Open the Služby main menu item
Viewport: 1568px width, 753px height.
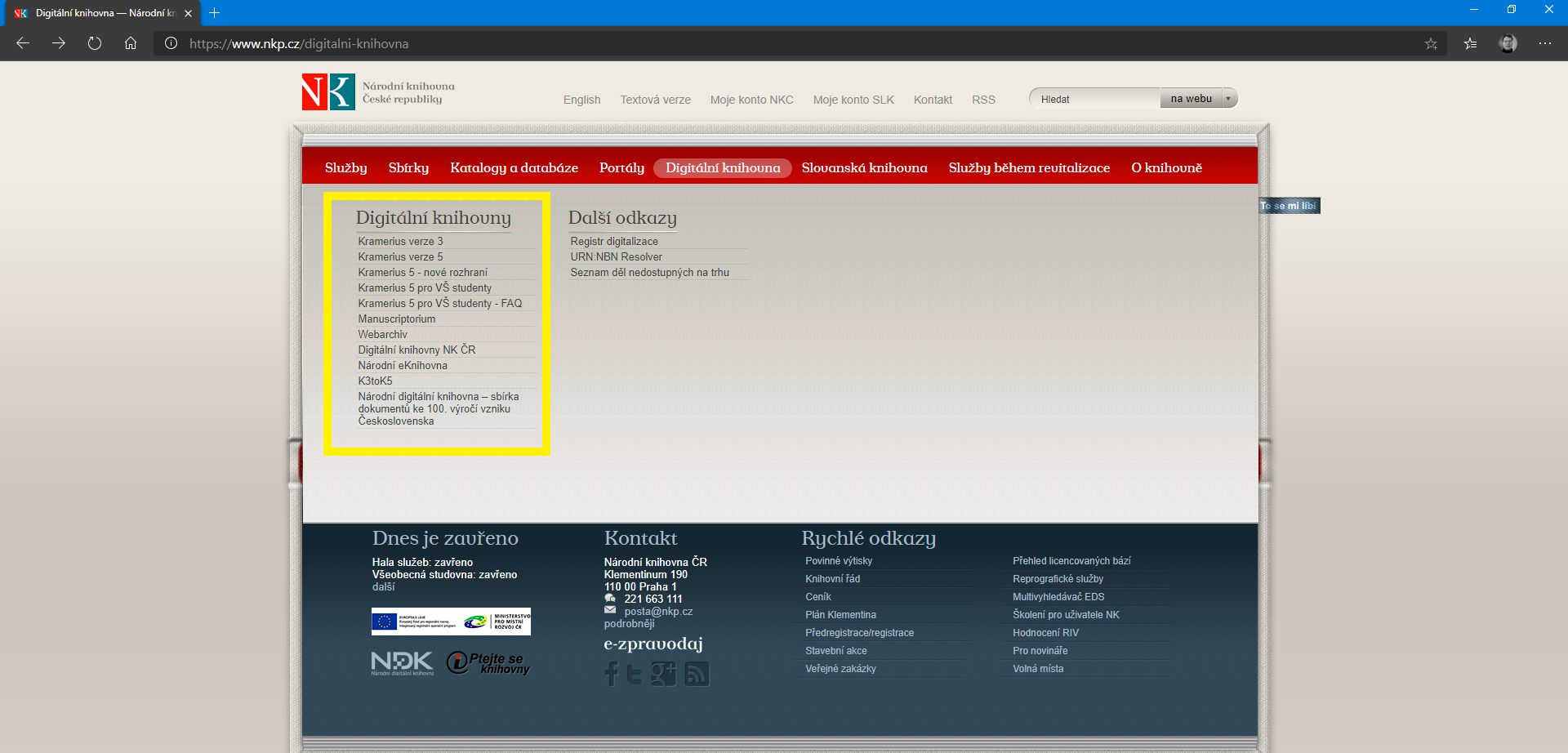[x=345, y=168]
